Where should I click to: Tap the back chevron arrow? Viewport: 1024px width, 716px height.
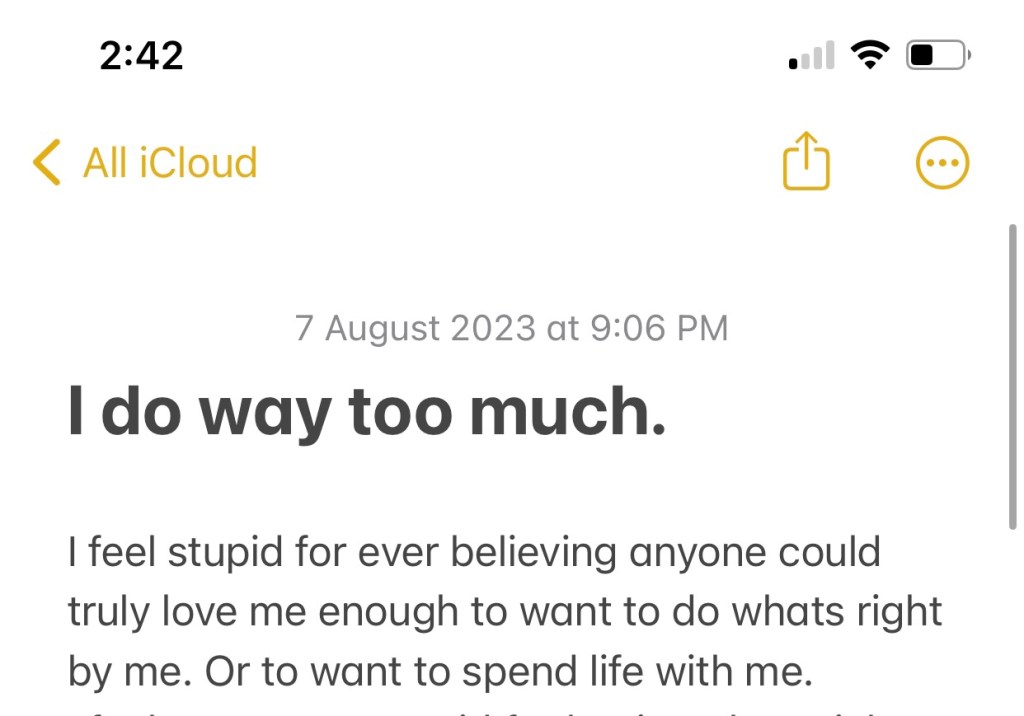[x=46, y=162]
